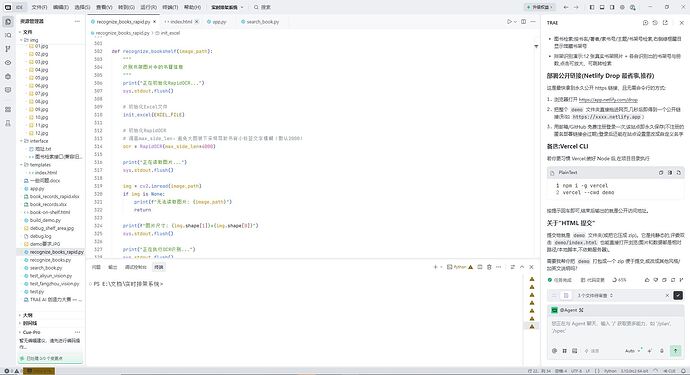Click the voice input microphone icon
This screenshot has height=375, width=690.
662,351
